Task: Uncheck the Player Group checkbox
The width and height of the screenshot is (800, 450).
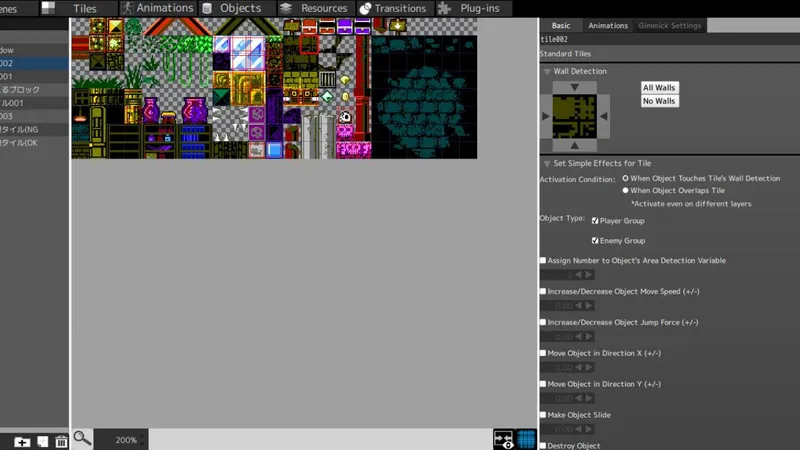Action: pyautogui.click(x=596, y=220)
